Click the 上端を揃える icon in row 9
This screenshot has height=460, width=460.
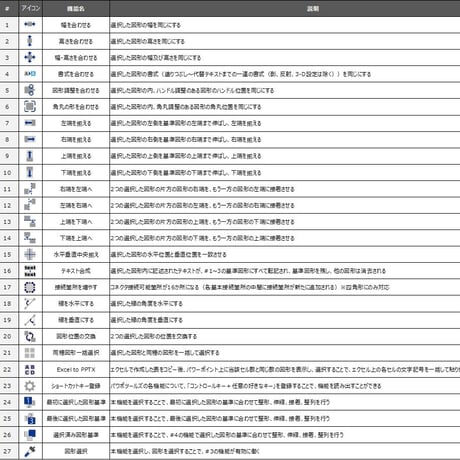pos(30,156)
